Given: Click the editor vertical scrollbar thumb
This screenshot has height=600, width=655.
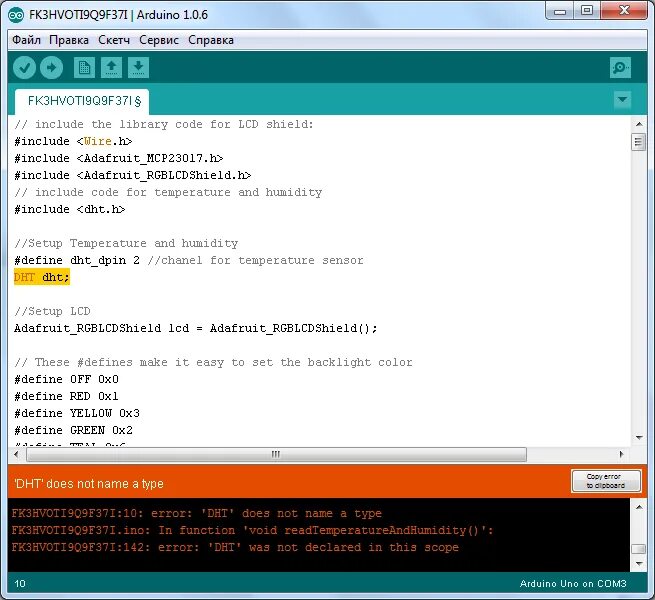Looking at the screenshot, I should [638, 142].
